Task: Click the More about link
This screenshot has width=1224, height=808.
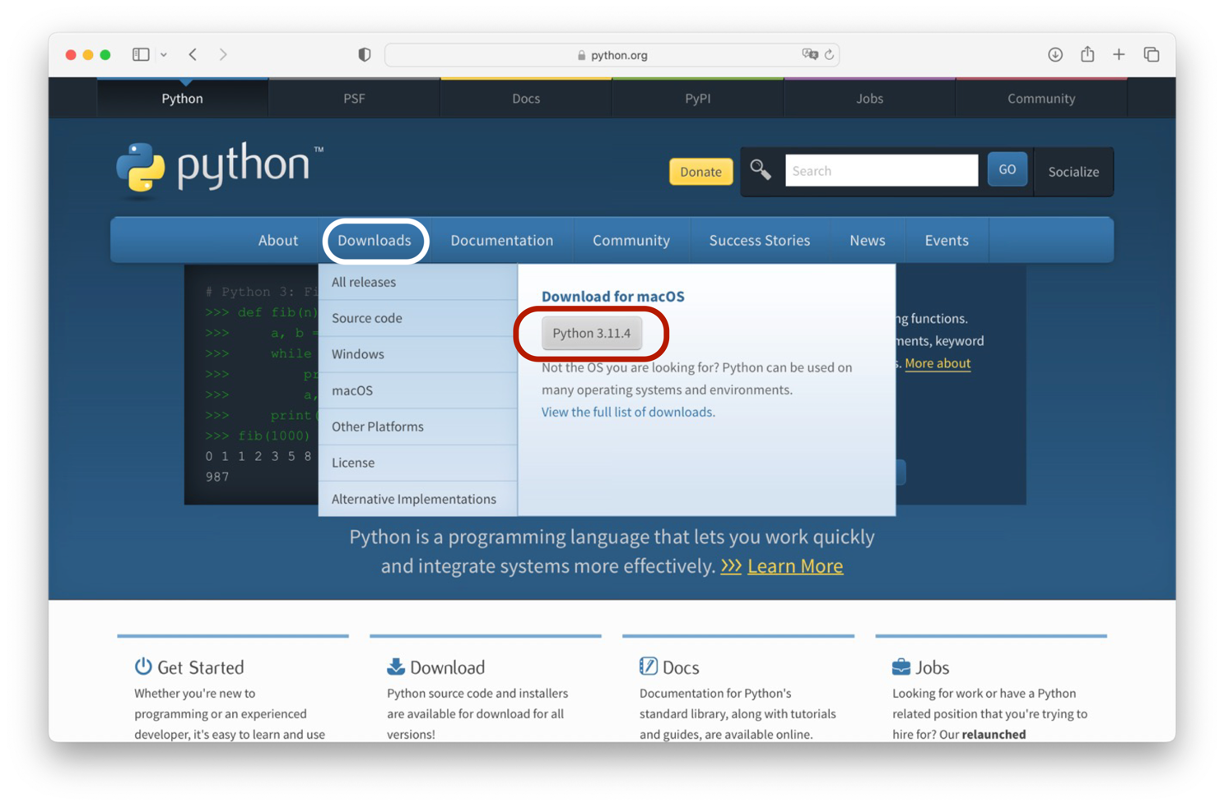Action: pos(938,363)
